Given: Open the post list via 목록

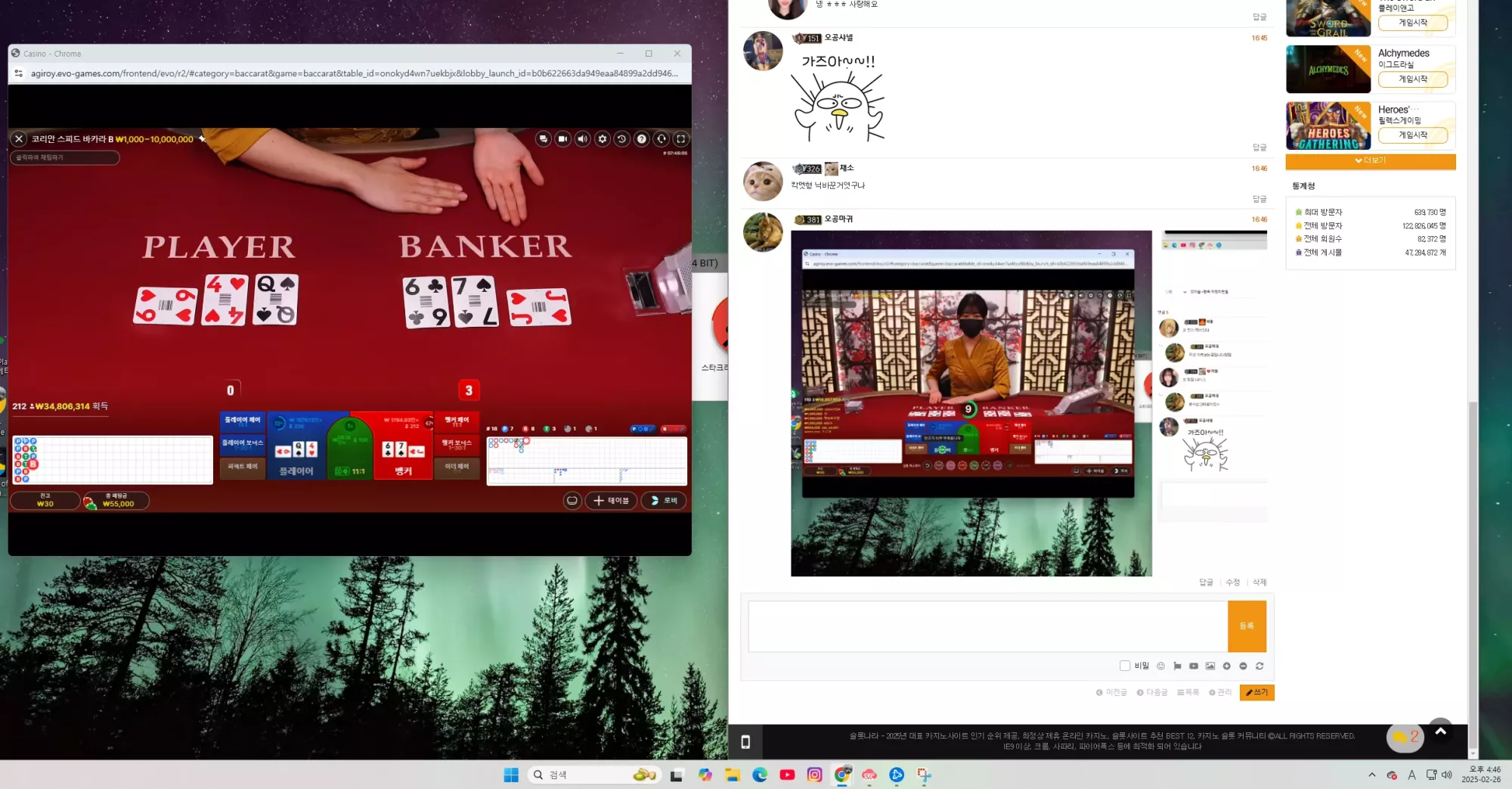Looking at the screenshot, I should coord(1188,693).
